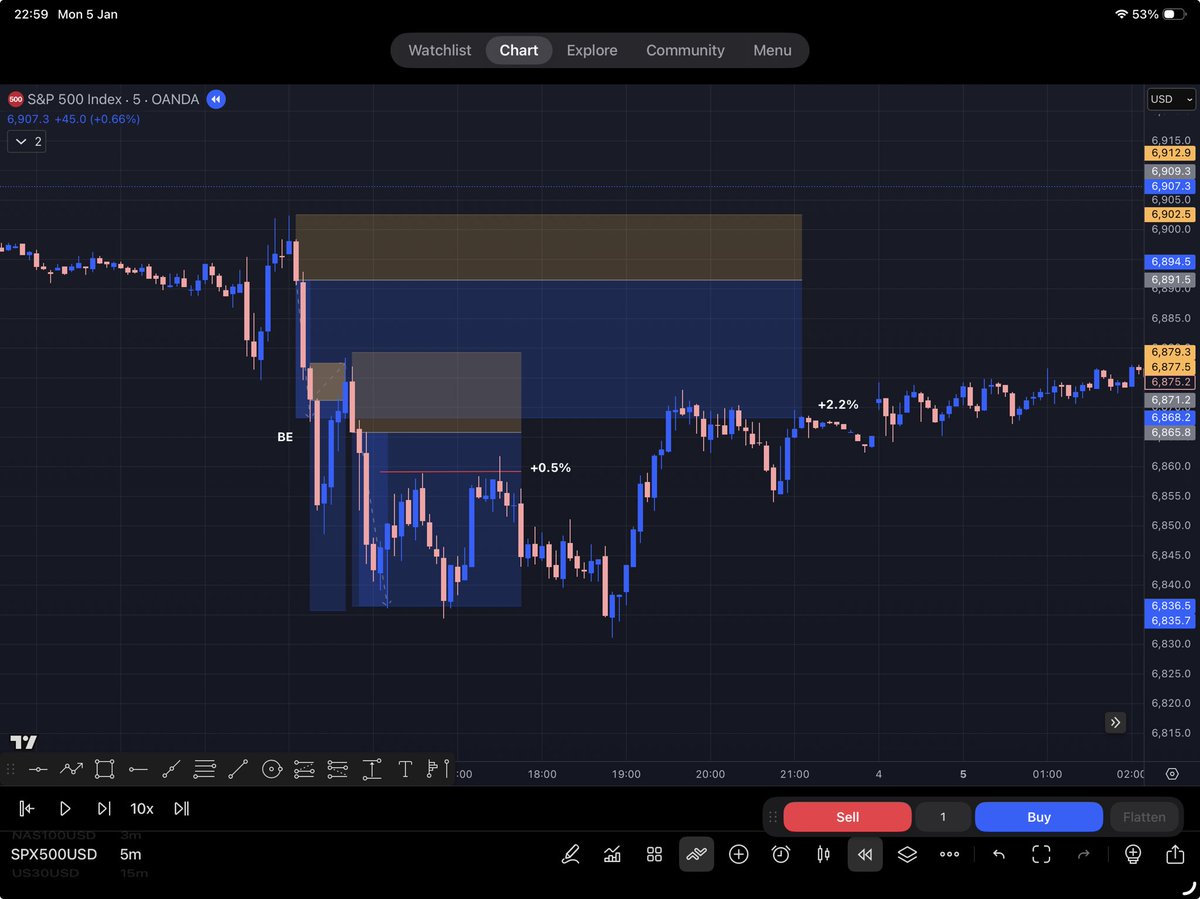
Task: Select the rectangle shape tool
Action: pos(104,769)
